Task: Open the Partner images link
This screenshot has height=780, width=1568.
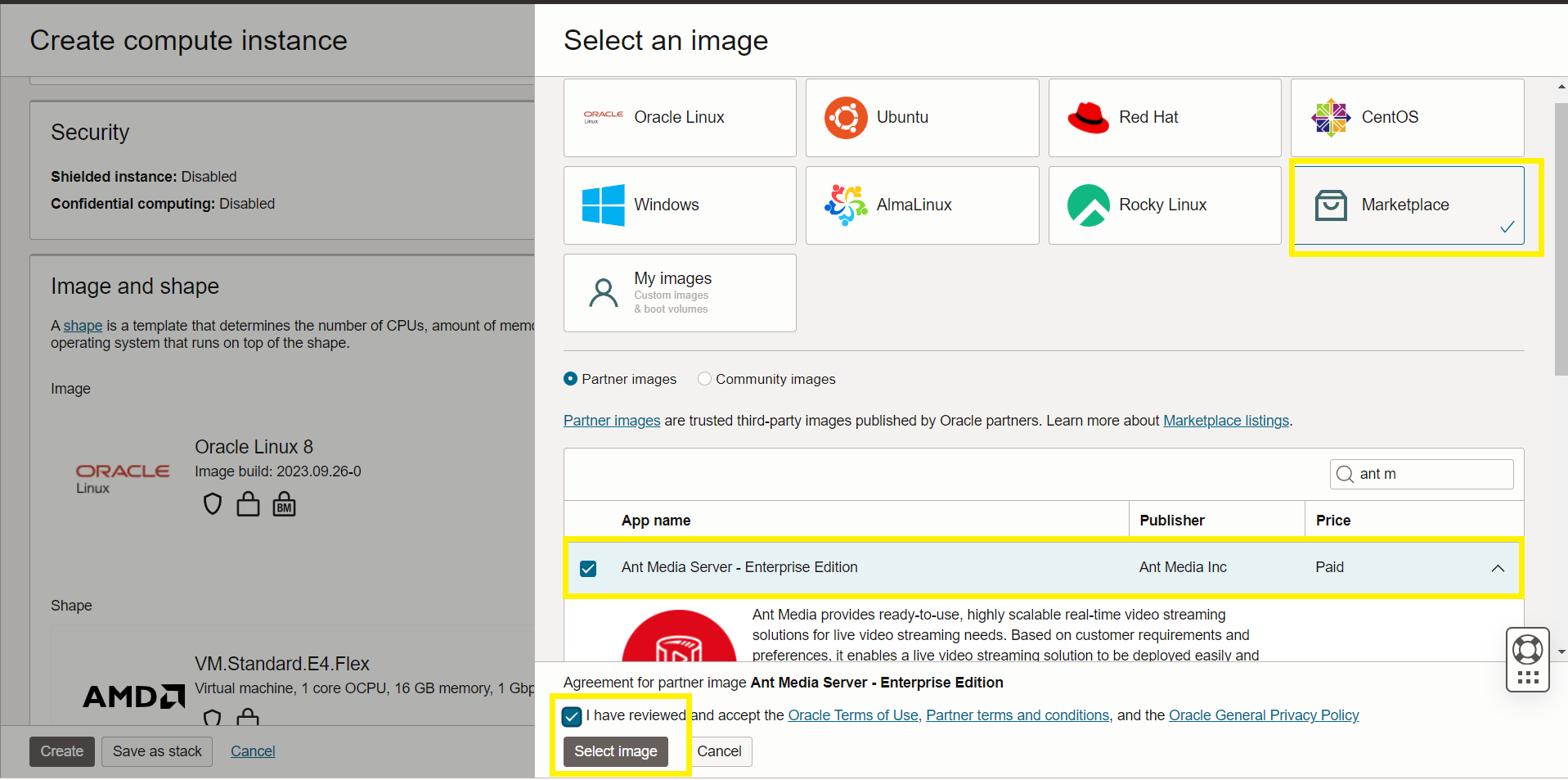Action: click(x=612, y=421)
